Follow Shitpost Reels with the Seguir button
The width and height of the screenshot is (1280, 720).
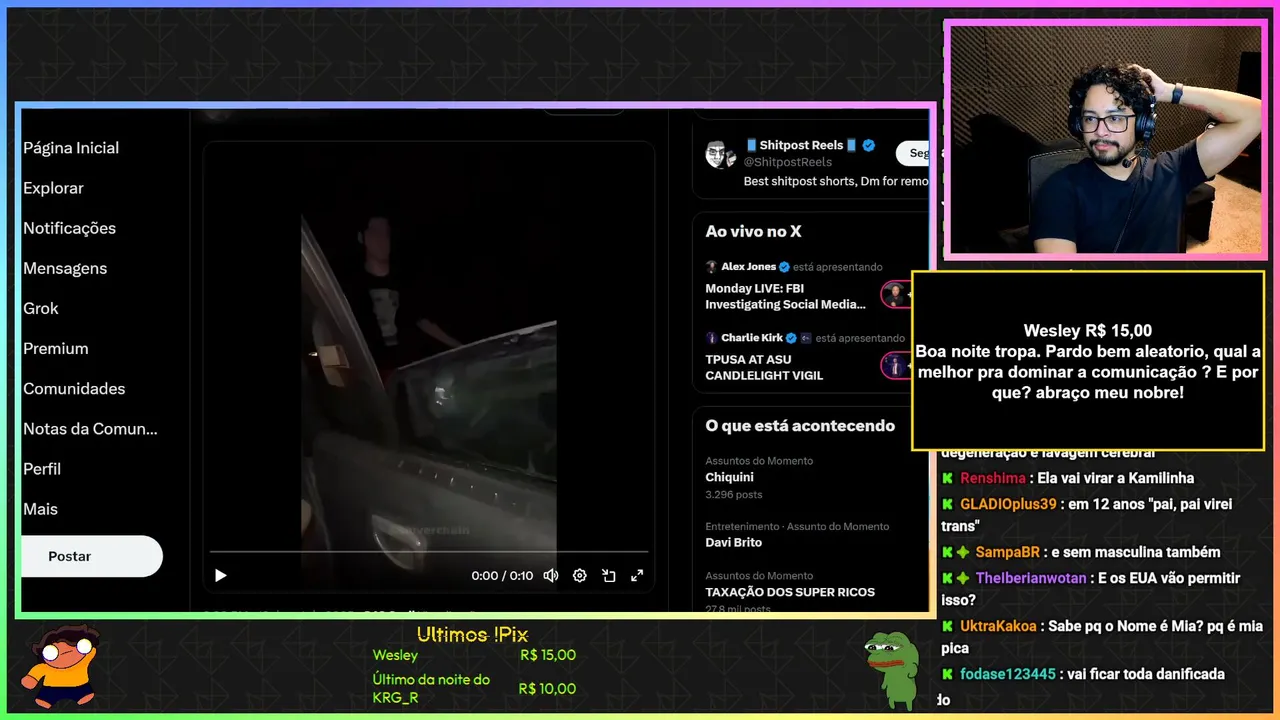(912, 153)
